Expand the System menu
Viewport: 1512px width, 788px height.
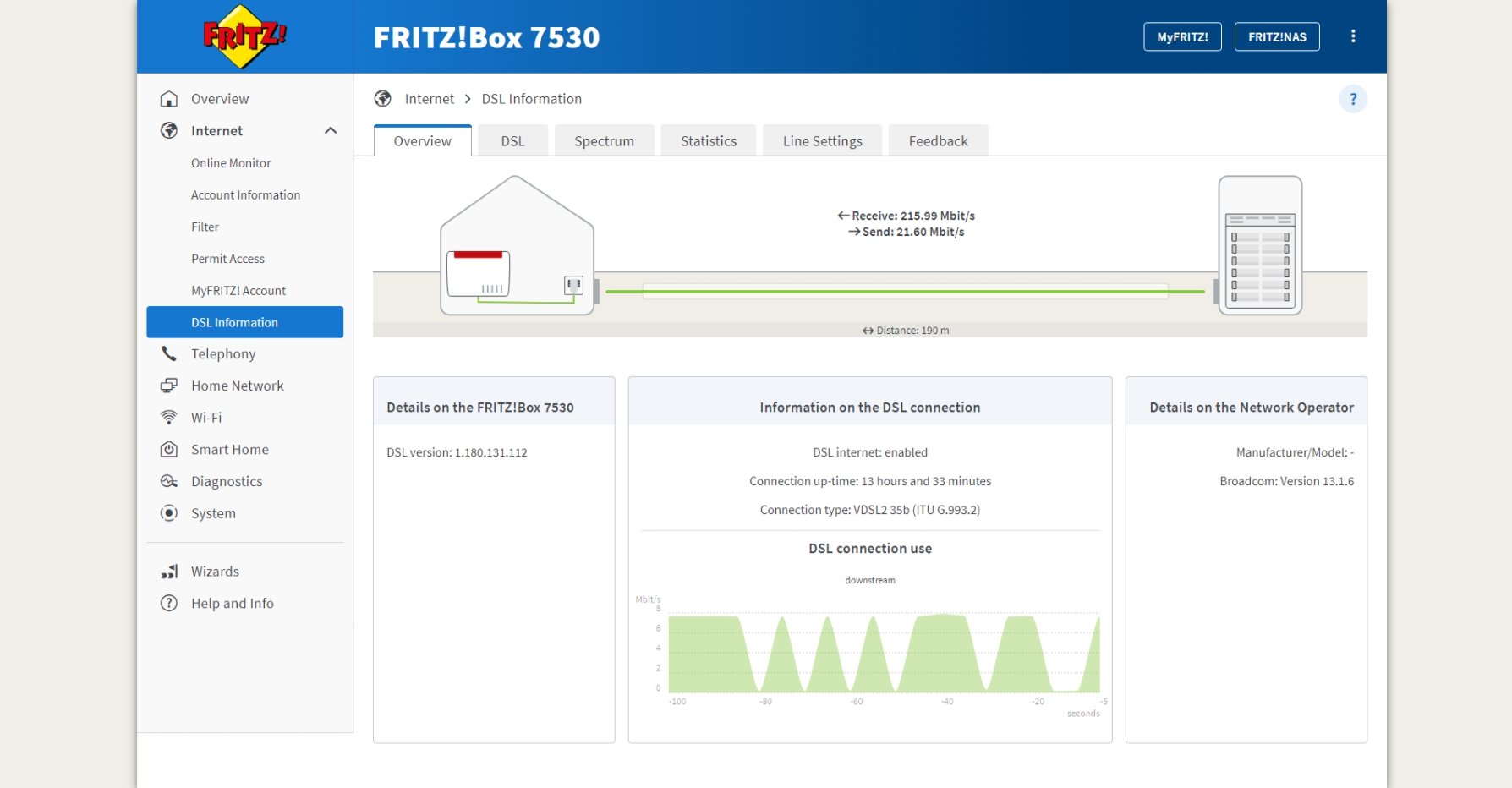coord(213,513)
